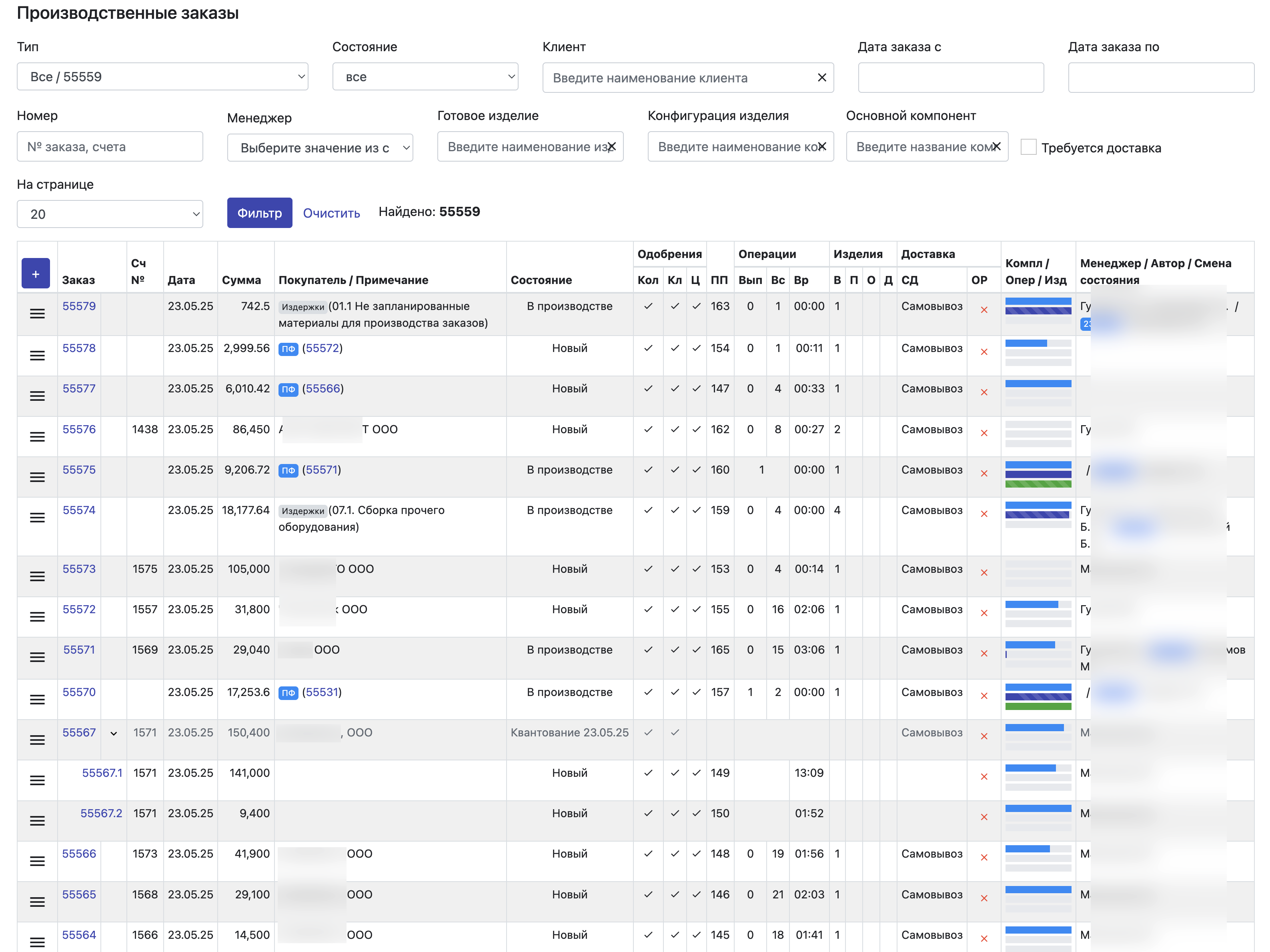The height and width of the screenshot is (952, 1270).
Task: Click the Состояние column header
Action: [x=541, y=280]
